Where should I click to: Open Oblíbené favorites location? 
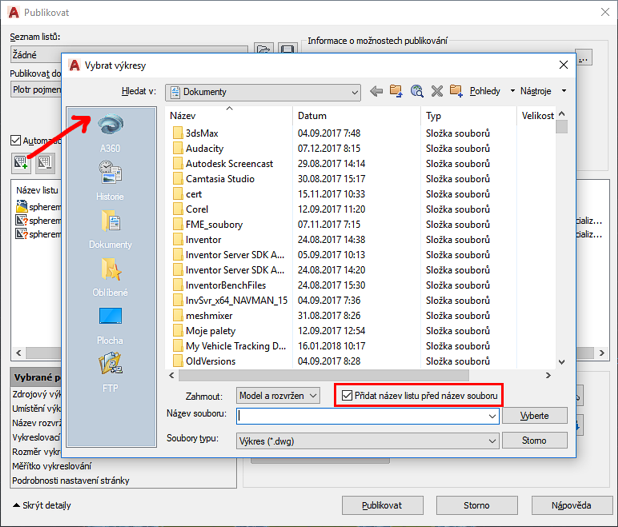(110, 273)
